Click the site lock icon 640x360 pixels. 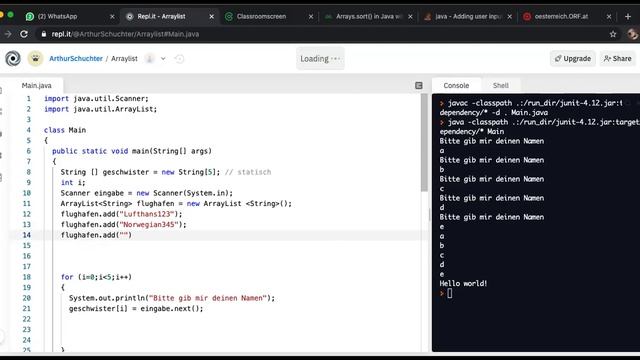(44, 34)
